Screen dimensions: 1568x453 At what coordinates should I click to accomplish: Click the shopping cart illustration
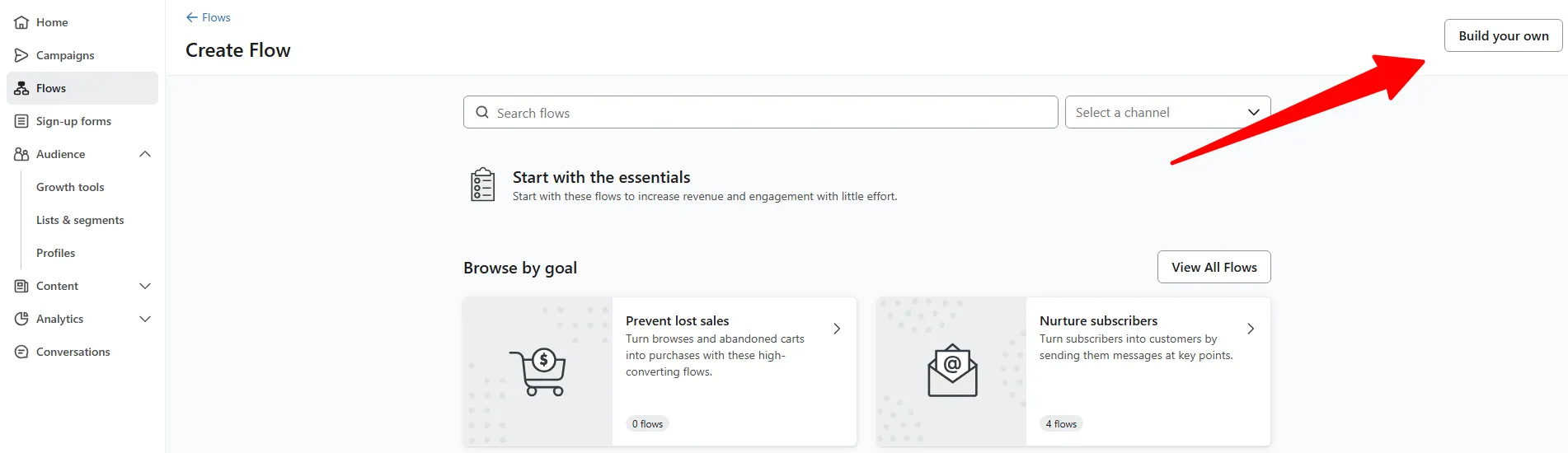(538, 372)
